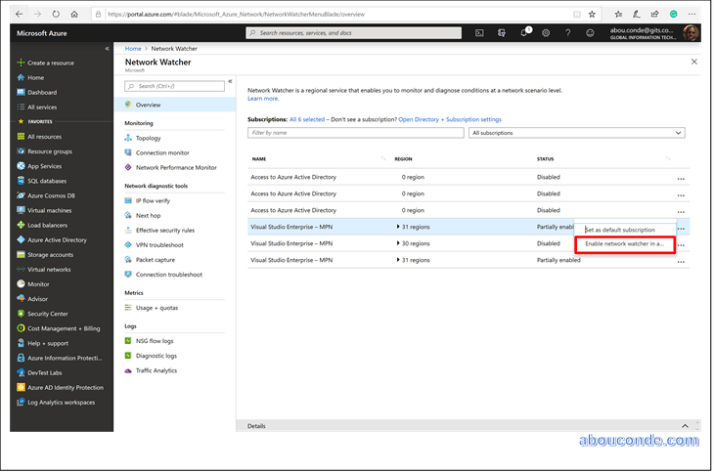714x472 pixels.
Task: Open portal settings gear icon
Action: click(x=546, y=33)
